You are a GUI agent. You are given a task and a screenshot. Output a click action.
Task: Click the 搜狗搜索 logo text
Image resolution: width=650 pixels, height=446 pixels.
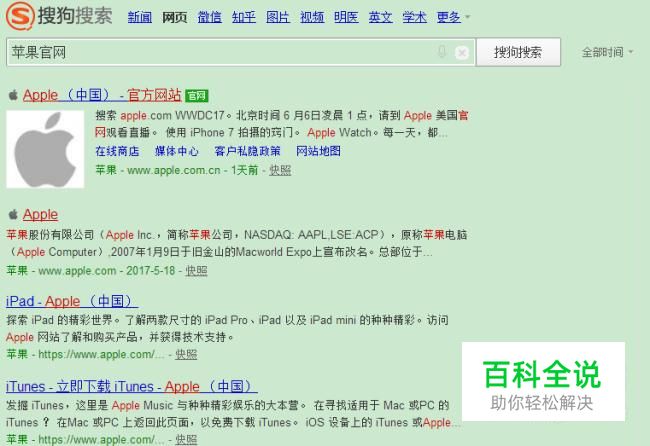pos(75,15)
